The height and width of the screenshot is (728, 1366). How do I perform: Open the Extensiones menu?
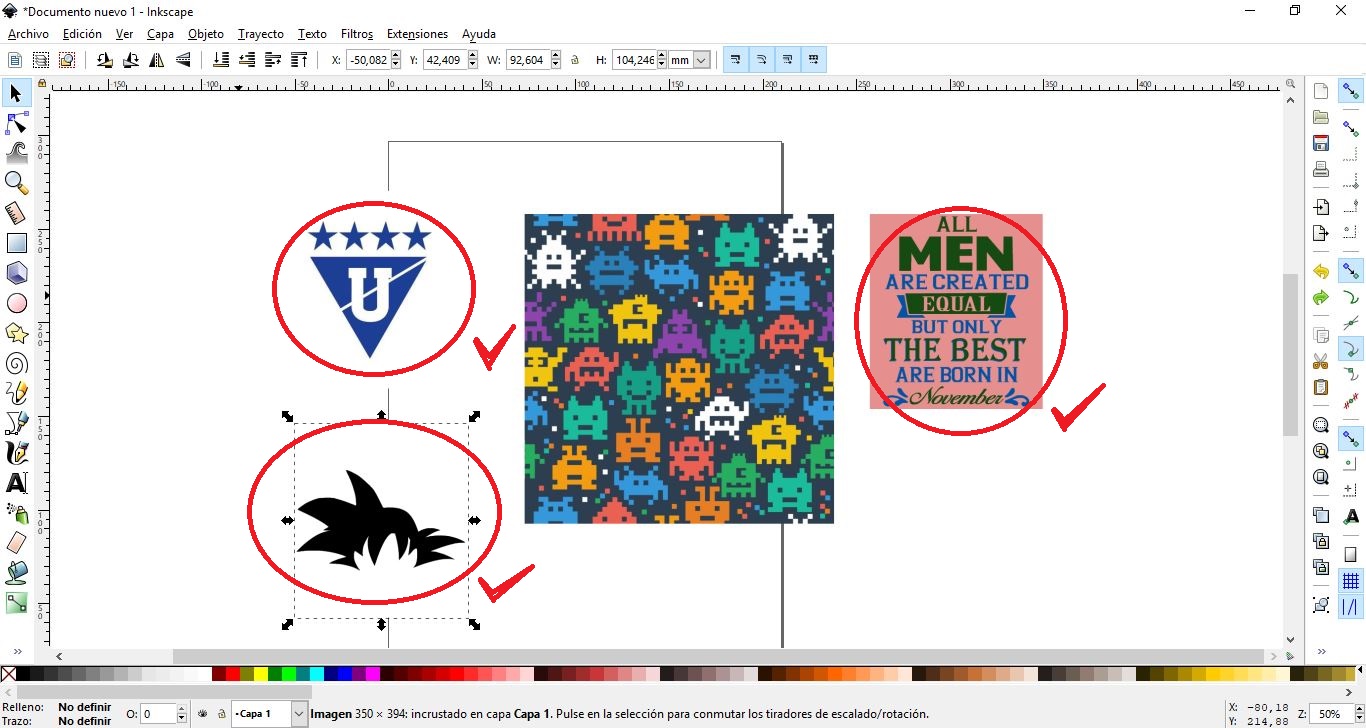coord(417,34)
